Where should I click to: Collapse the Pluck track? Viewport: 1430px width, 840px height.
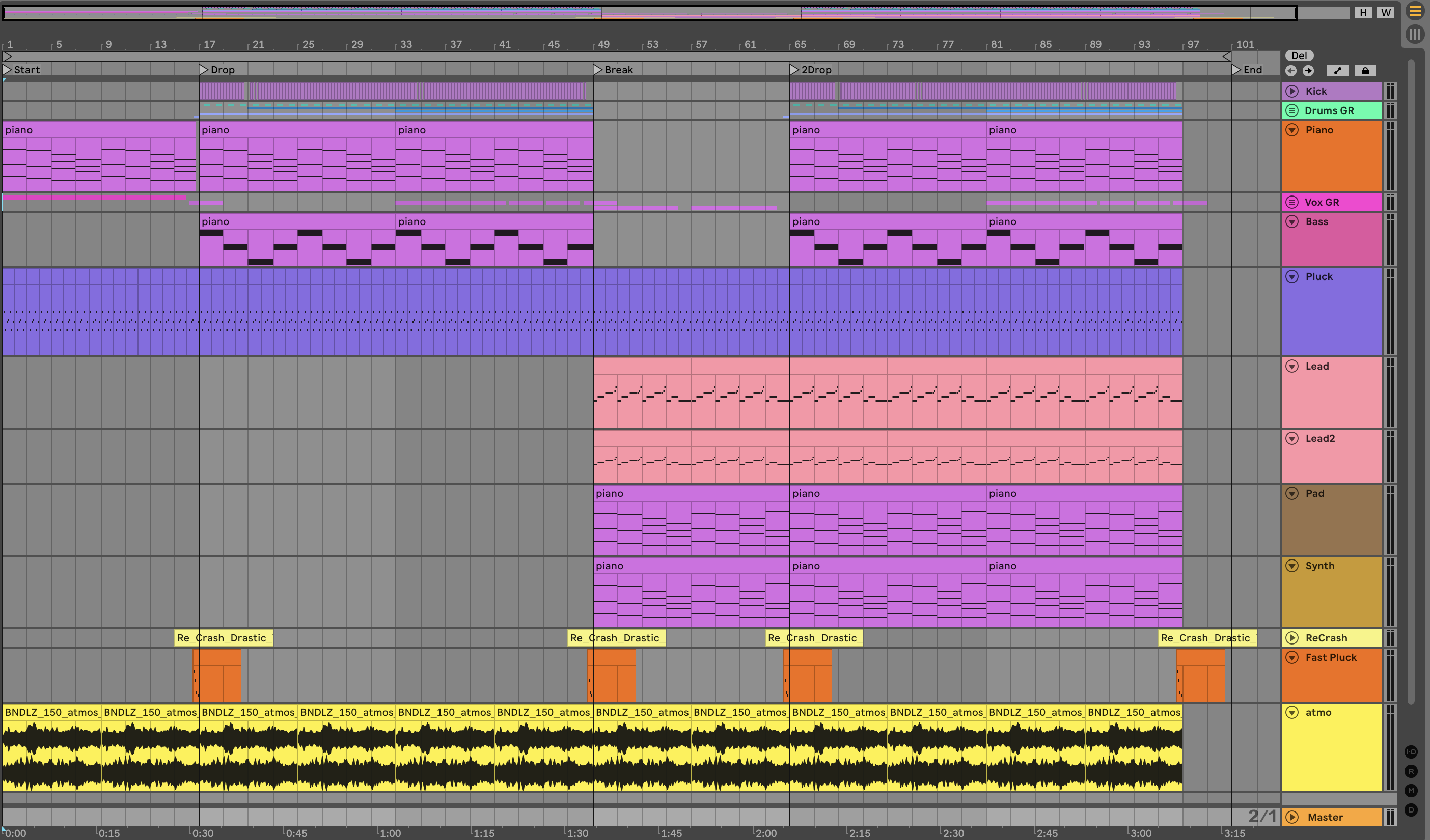[1292, 277]
